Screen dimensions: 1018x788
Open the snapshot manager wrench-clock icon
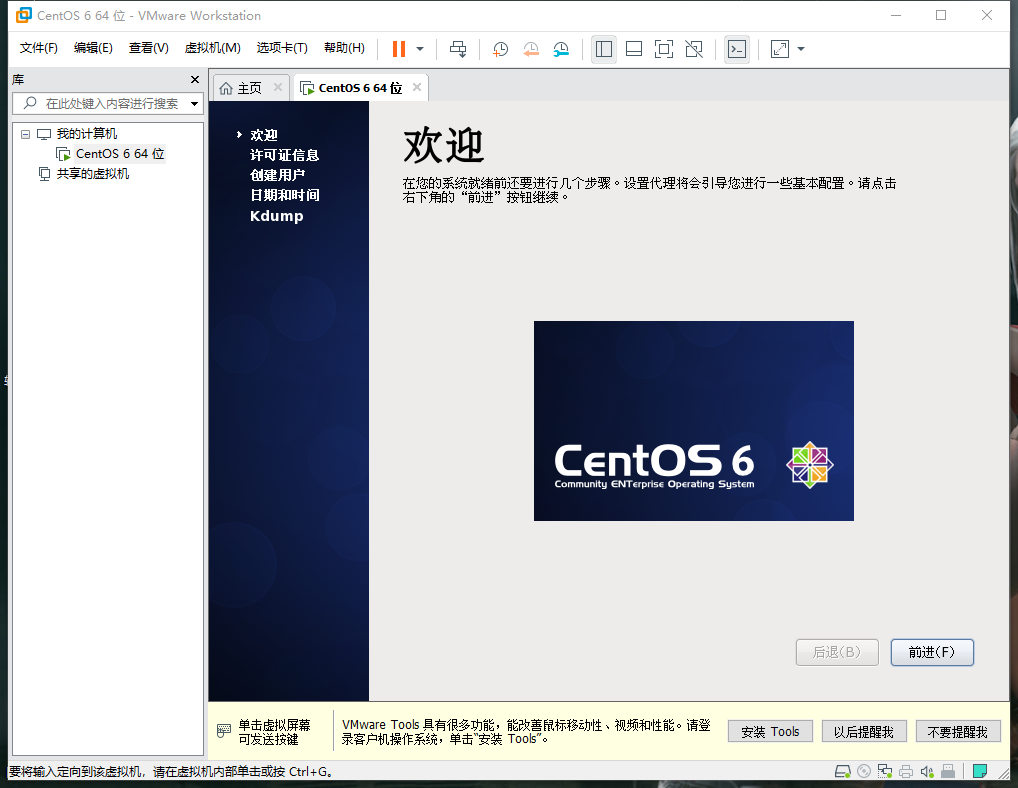(561, 49)
